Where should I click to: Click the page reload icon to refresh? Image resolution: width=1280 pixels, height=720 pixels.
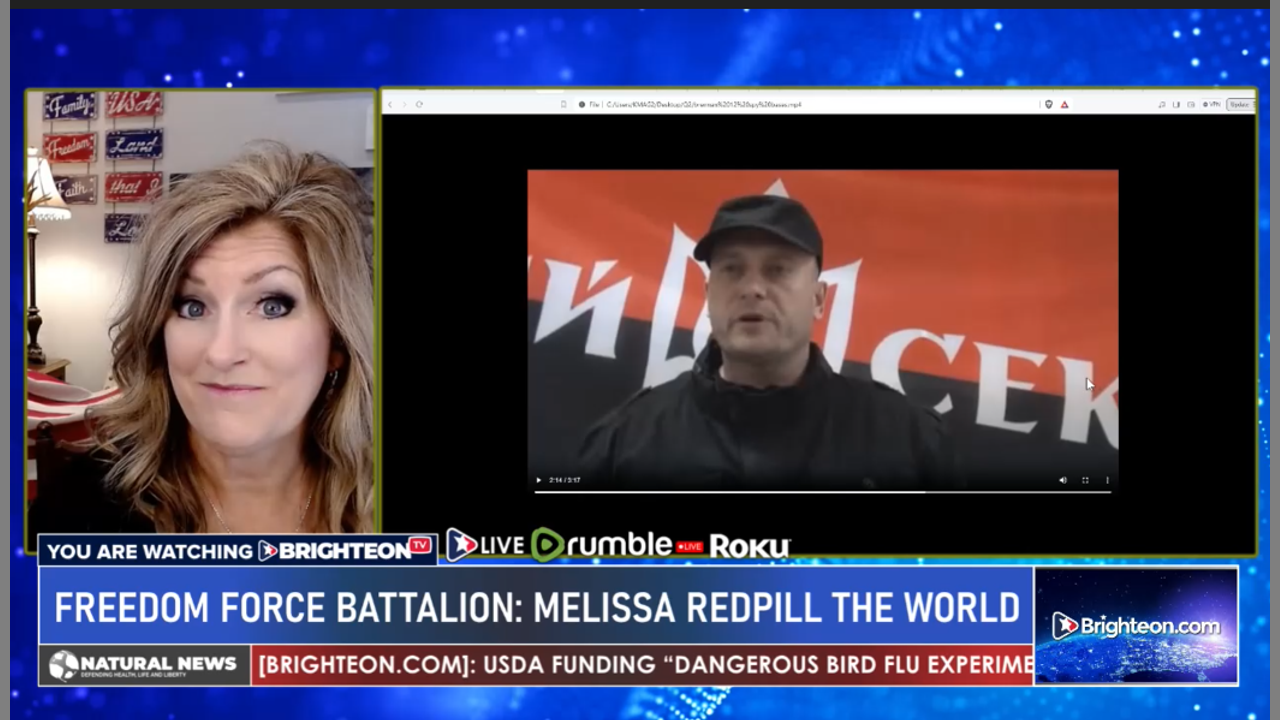417,104
